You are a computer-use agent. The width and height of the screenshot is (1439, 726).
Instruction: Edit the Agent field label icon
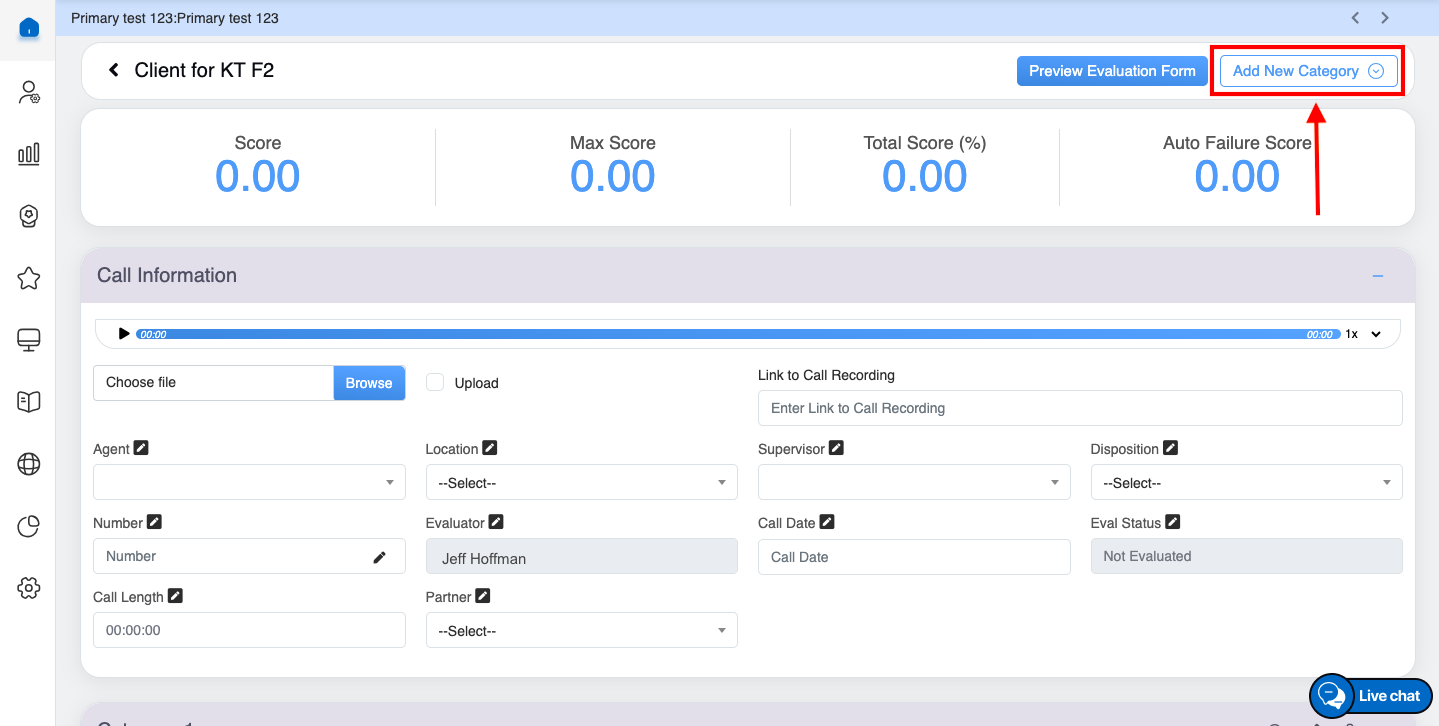141,448
